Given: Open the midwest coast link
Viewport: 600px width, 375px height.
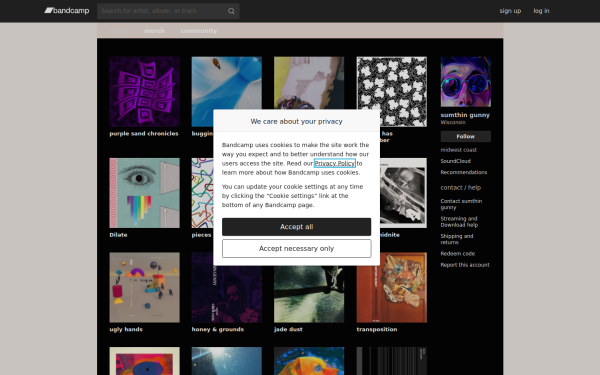Looking at the screenshot, I should 458,150.
